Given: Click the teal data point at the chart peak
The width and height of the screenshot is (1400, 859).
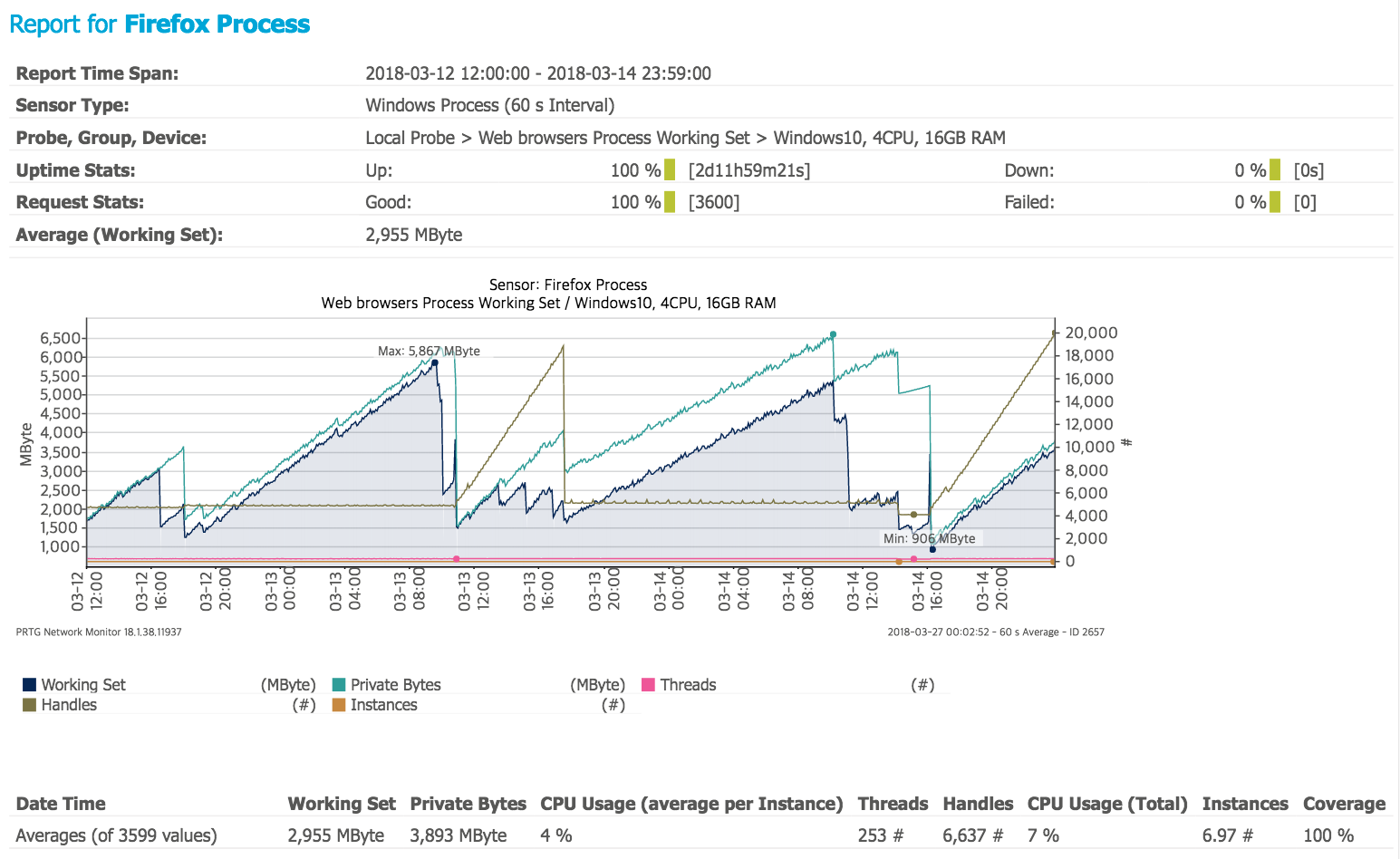Looking at the screenshot, I should tap(833, 334).
